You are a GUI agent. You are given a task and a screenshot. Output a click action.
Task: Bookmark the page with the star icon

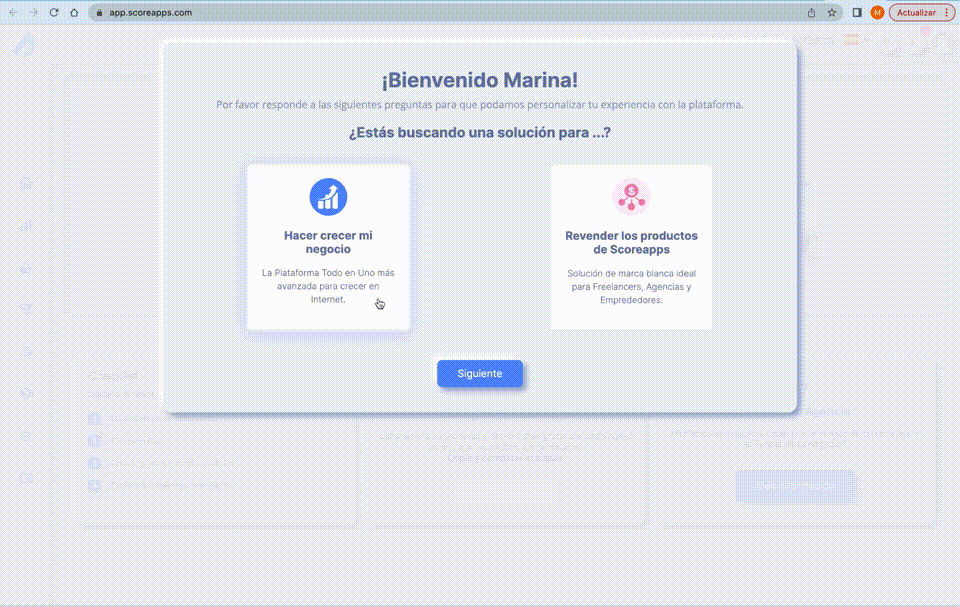click(831, 12)
